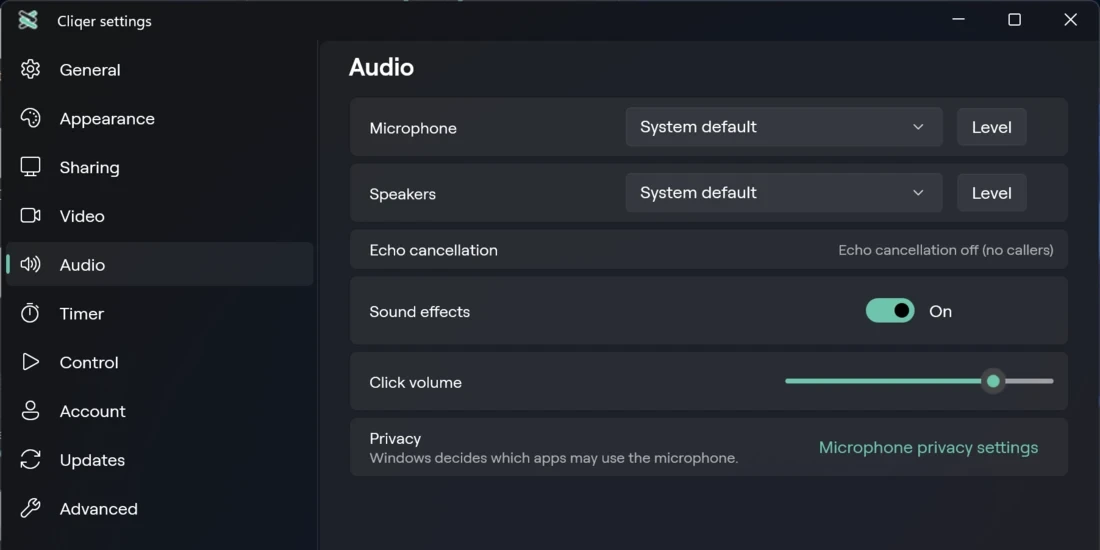1100x550 pixels.
Task: Switch to Appearance settings
Action: (x=160, y=118)
